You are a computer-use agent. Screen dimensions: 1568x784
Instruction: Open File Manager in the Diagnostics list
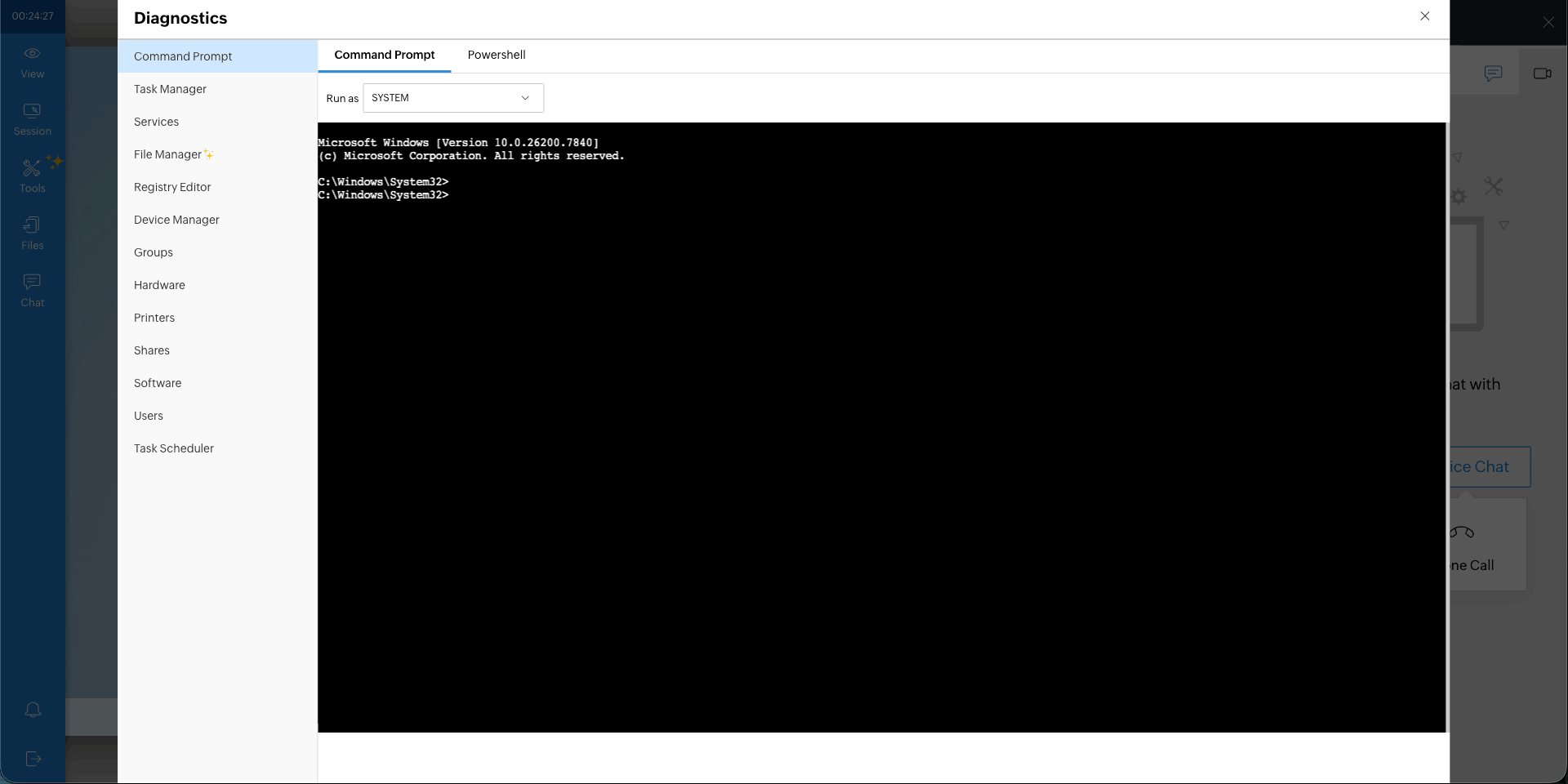point(217,154)
